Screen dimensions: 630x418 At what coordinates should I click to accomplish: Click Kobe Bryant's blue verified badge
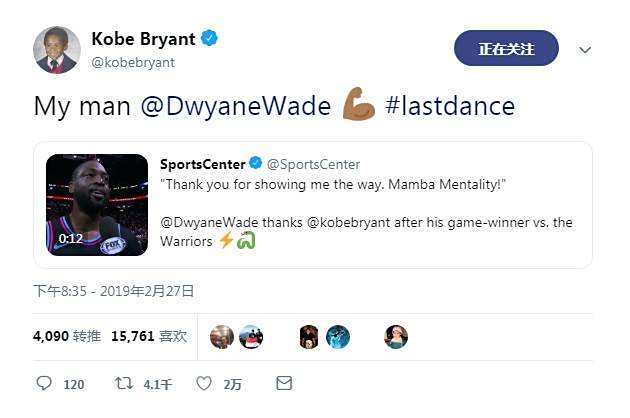click(209, 39)
